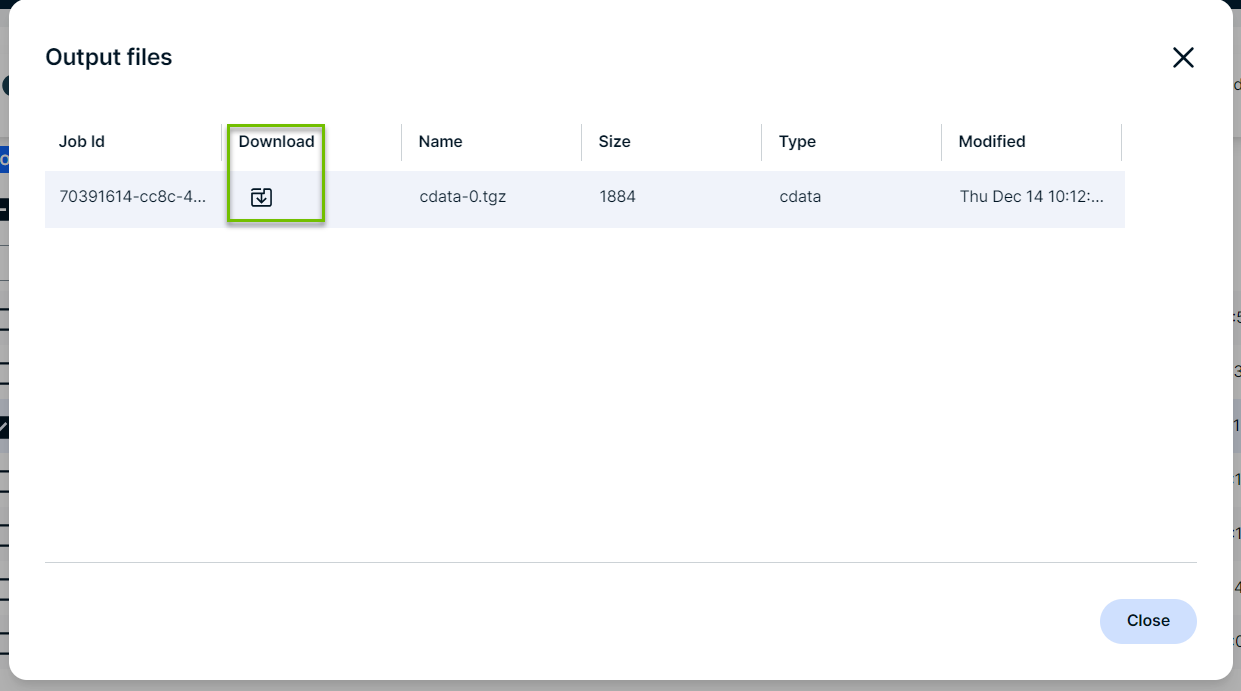Click the Download column header
The image size is (1241, 691).
click(x=276, y=142)
